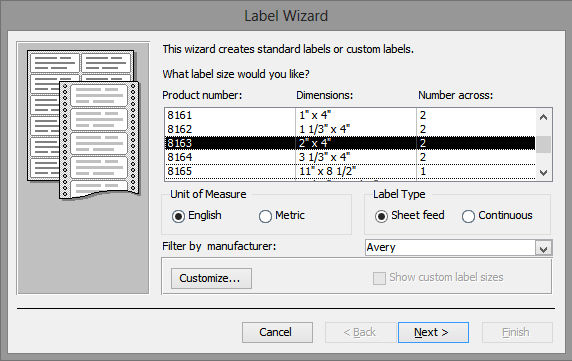Click the < Back button
Viewport: 572px width, 361px height.
pyautogui.click(x=360, y=332)
